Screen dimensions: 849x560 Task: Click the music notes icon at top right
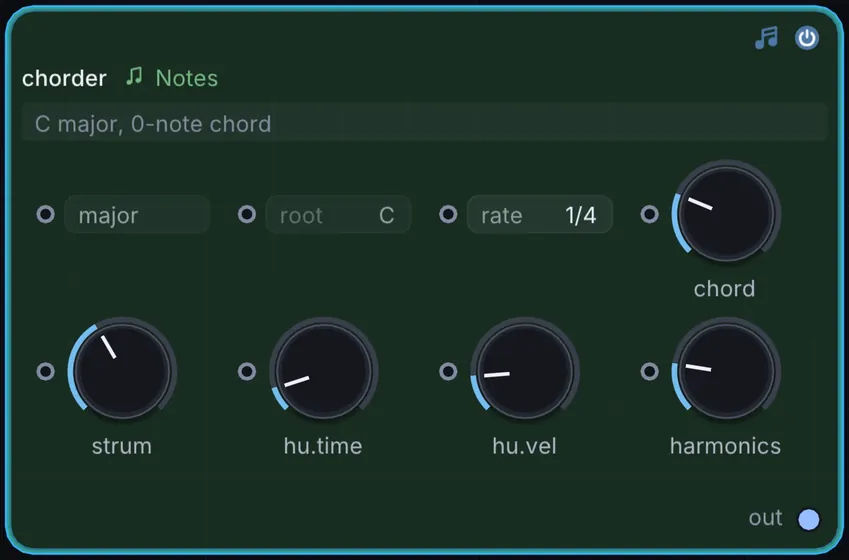(x=766, y=38)
